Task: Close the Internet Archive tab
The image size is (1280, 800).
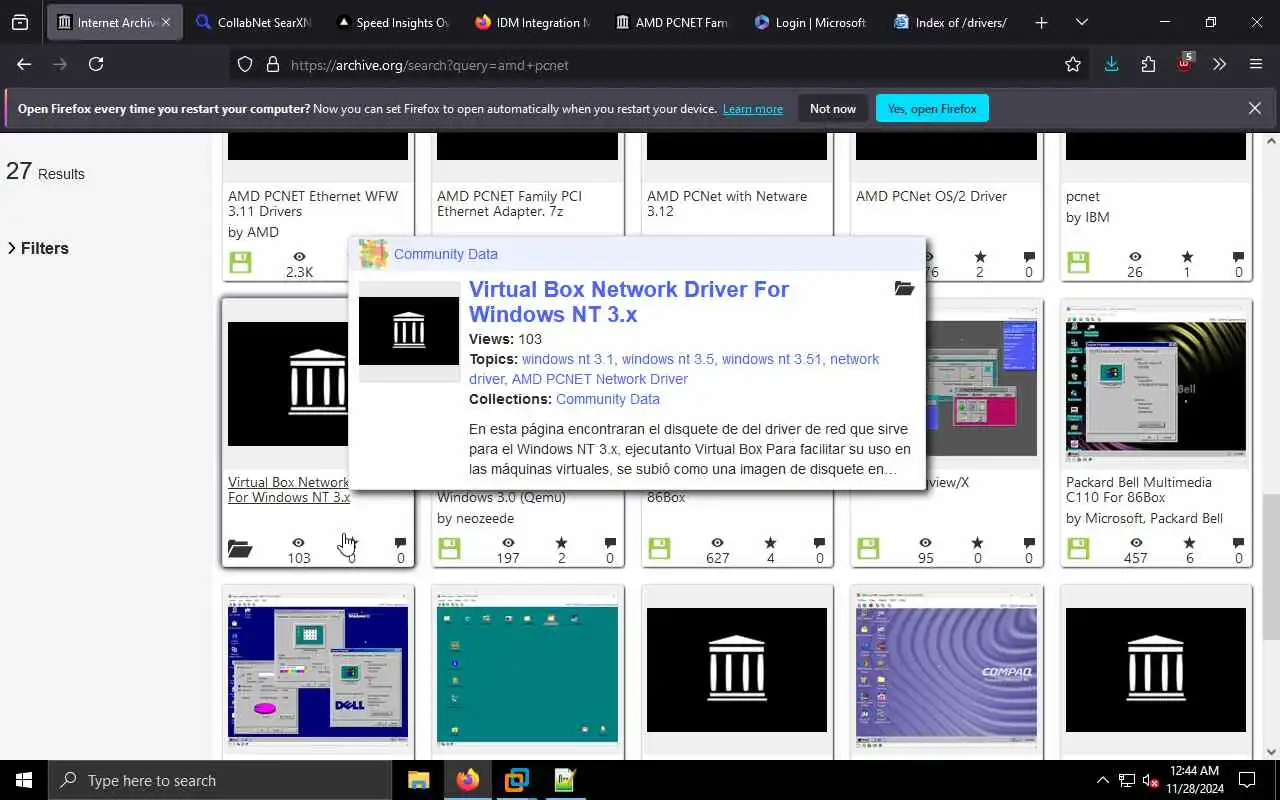Action: [165, 22]
